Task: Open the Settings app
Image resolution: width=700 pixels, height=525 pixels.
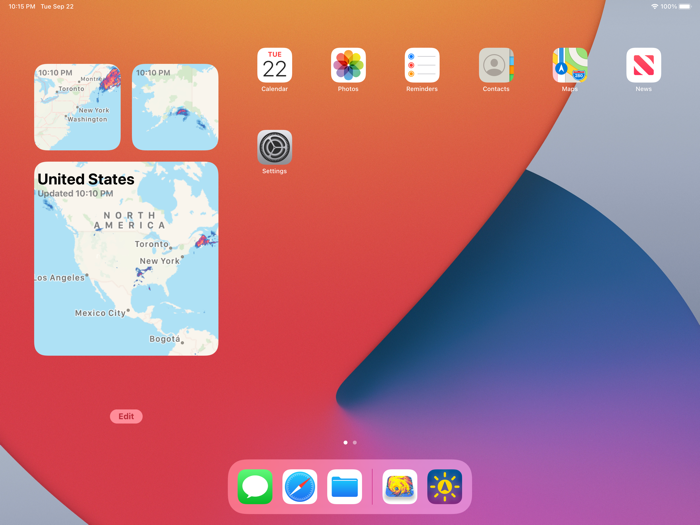Action: pos(275,147)
